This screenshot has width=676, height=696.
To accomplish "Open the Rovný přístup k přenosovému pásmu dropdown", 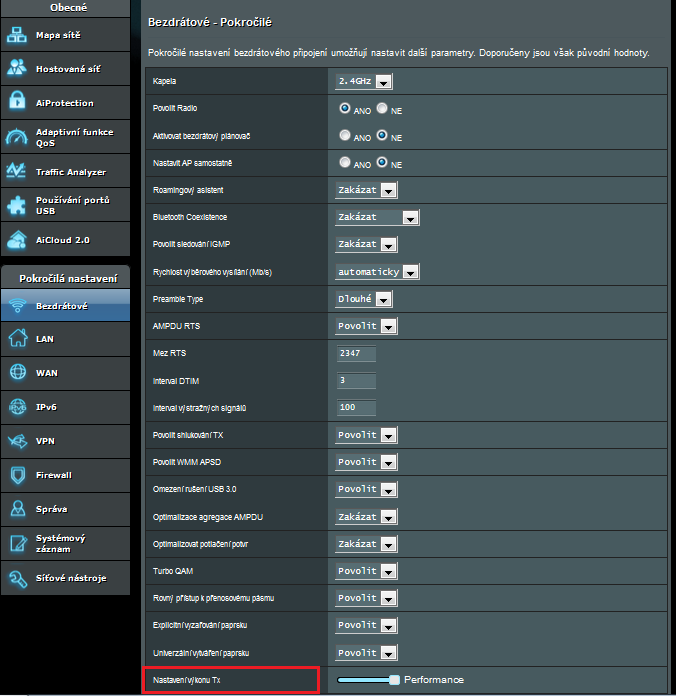I will tap(366, 598).
